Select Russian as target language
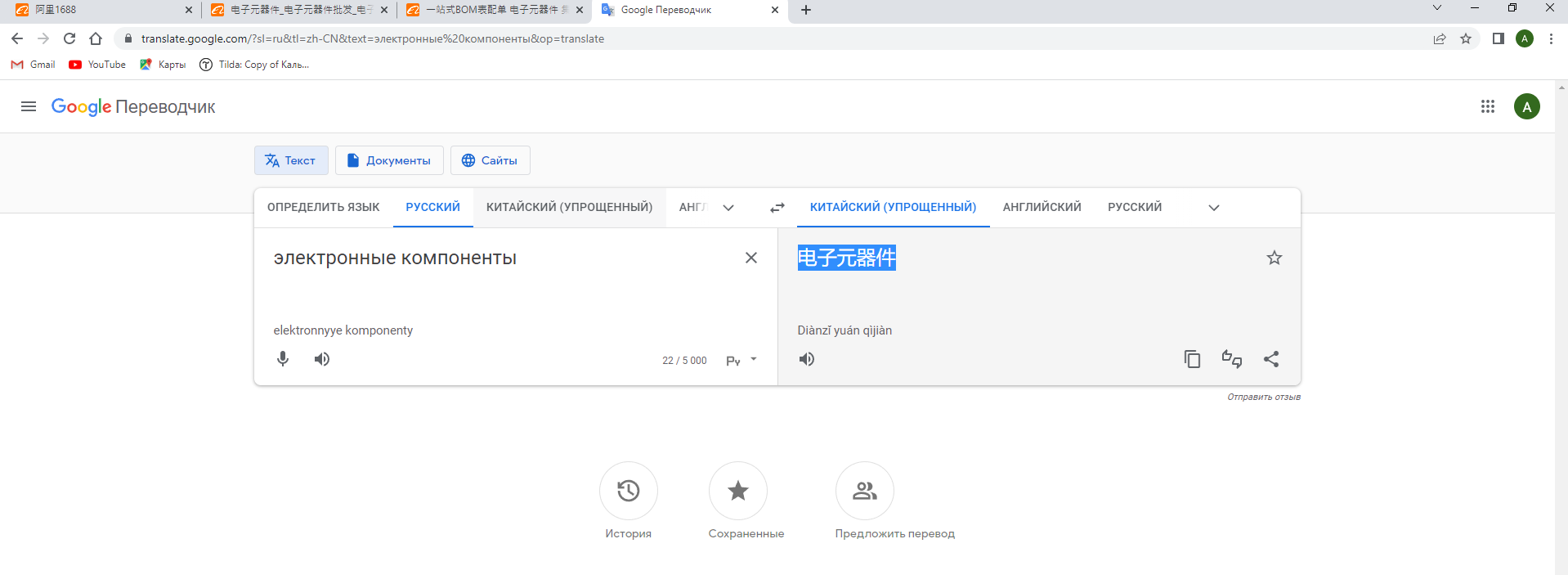The height and width of the screenshot is (575, 1568). point(1135,207)
